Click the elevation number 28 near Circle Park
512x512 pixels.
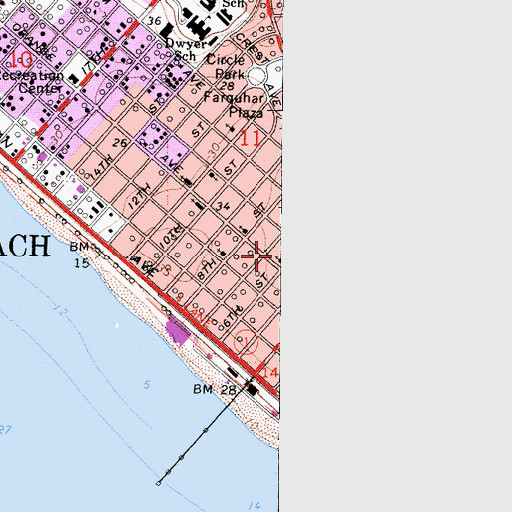(x=228, y=86)
